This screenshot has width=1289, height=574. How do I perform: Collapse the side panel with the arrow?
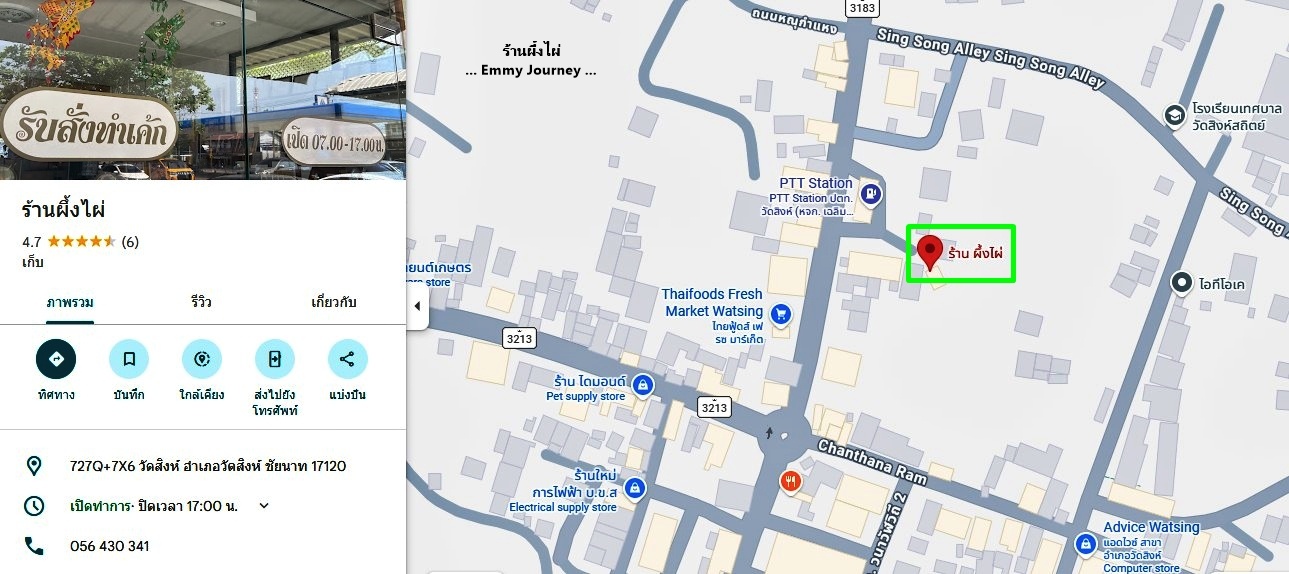pyautogui.click(x=417, y=306)
